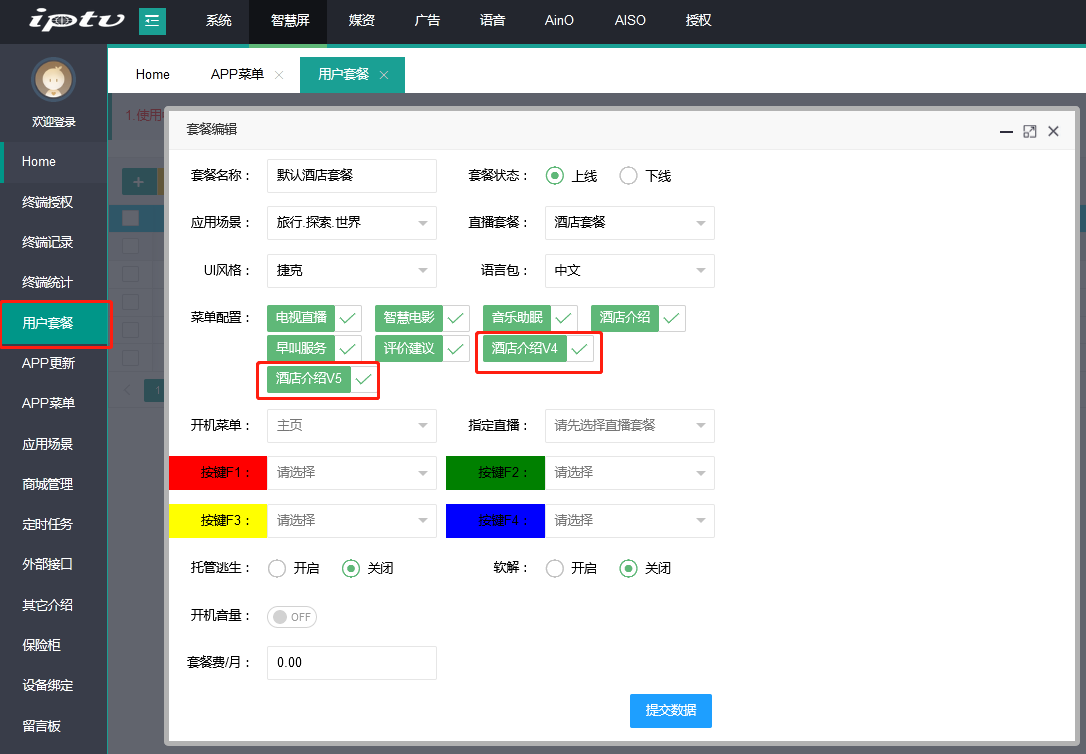The width and height of the screenshot is (1086, 754).
Task: Switch to the Home tab
Action: [153, 75]
